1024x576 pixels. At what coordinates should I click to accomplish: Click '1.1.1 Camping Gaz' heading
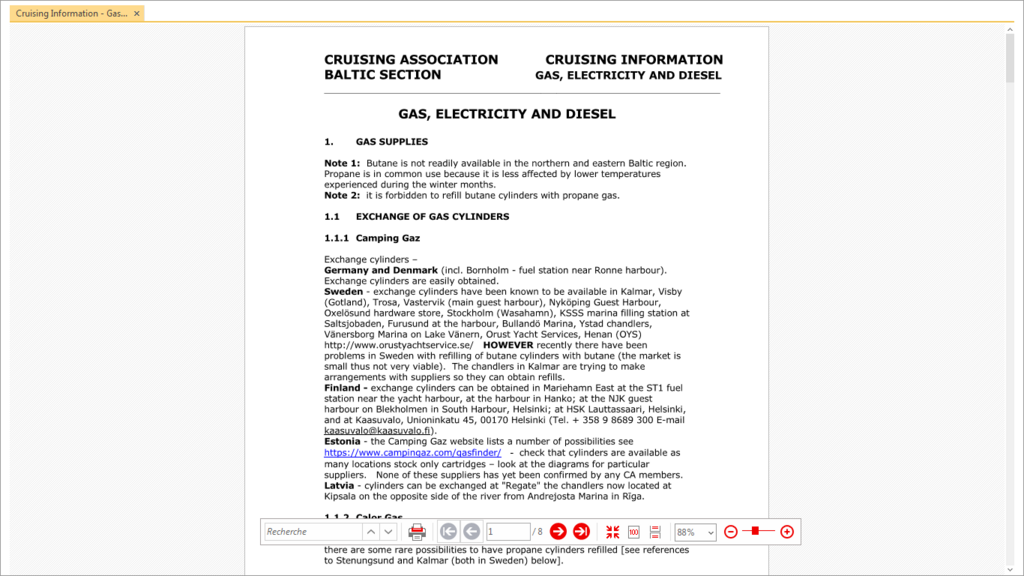tap(372, 238)
